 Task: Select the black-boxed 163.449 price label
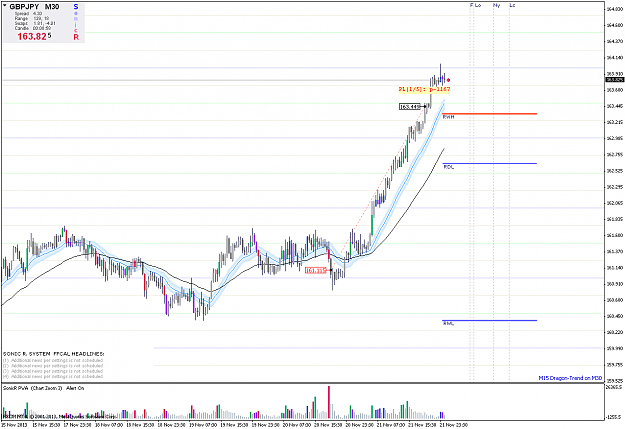[x=410, y=106]
